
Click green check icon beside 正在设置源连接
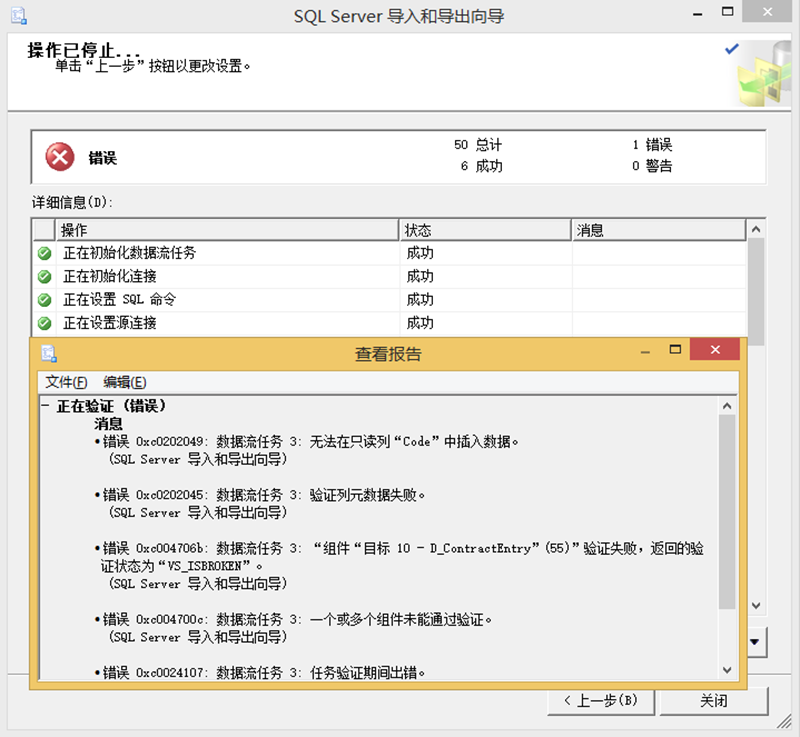pyautogui.click(x=45, y=323)
